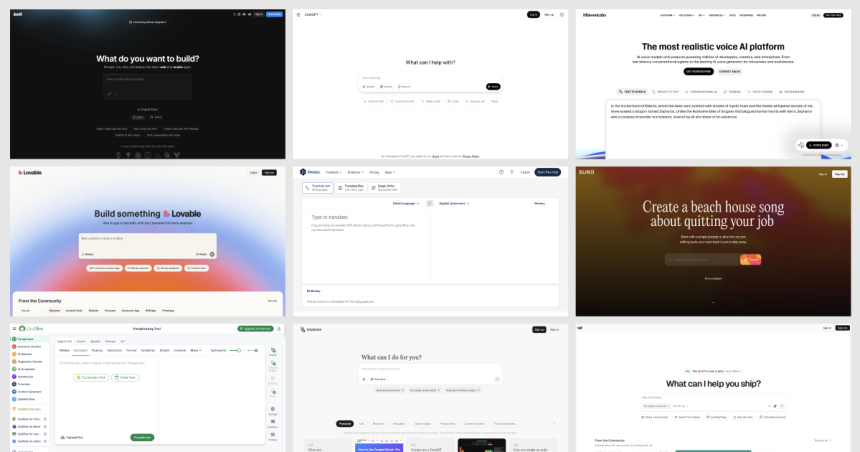Open Grammar Checker in QuillBot sidebar

[x=27, y=347]
